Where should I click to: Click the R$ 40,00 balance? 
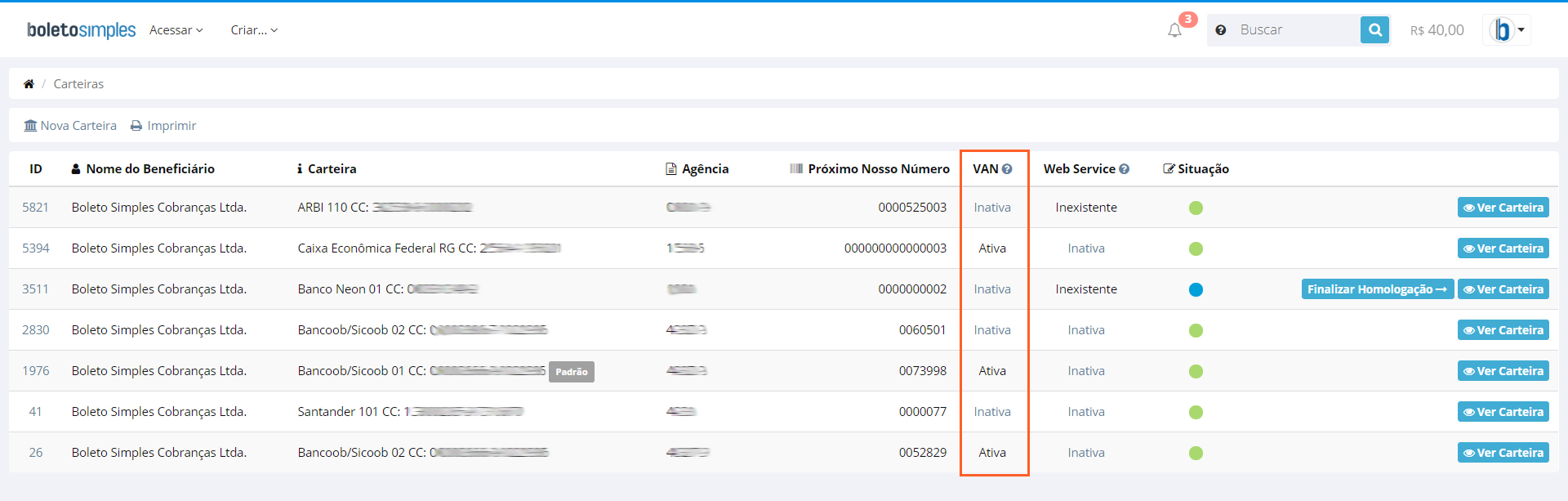pyautogui.click(x=1437, y=30)
